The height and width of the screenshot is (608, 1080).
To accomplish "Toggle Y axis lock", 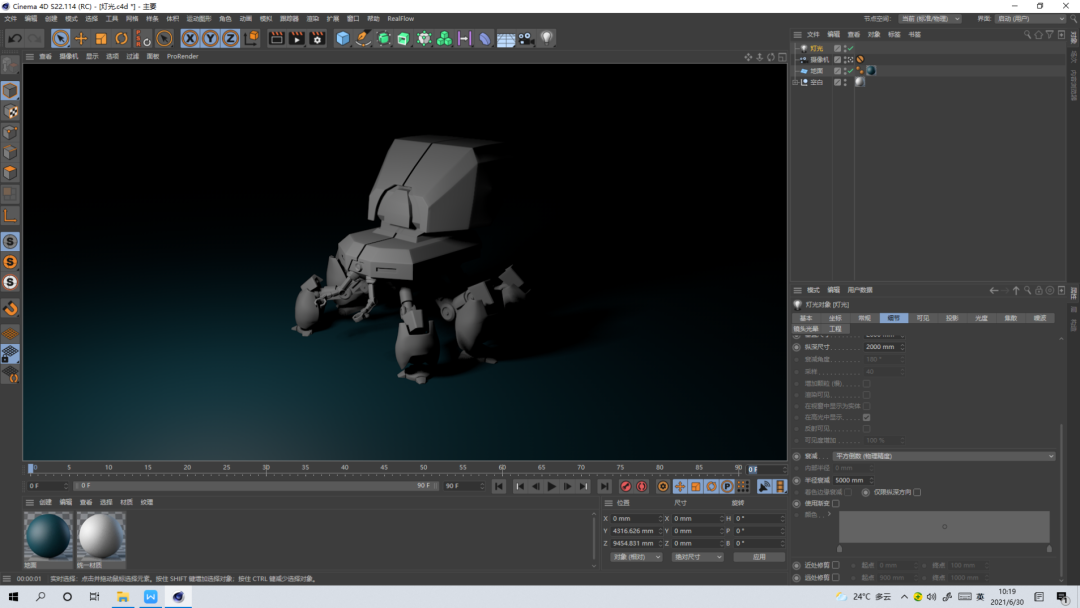I will point(210,39).
